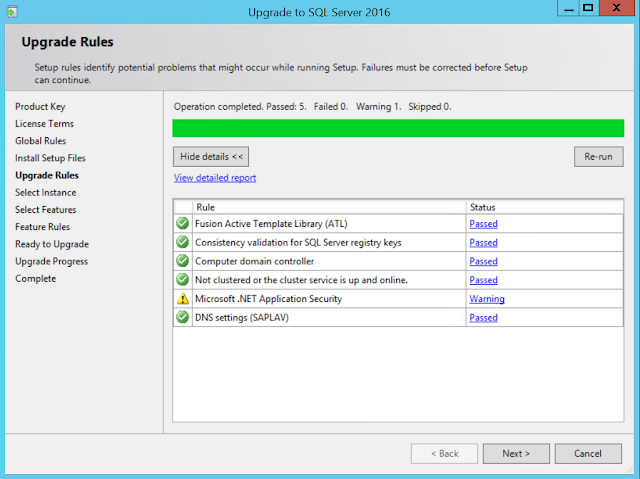640x479 pixels.
Task: Click the yellow warning icon for .NET Application Security
Action: (x=182, y=299)
